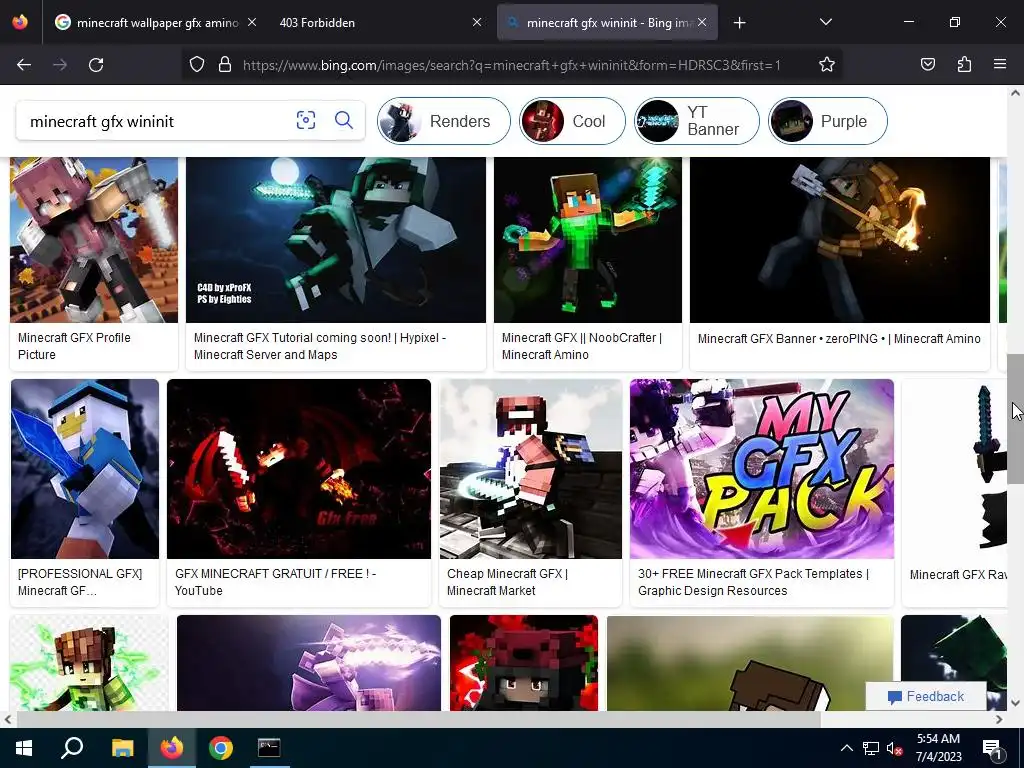This screenshot has width=1024, height=768.
Task: Open the muted volume tray icon
Action: [894, 748]
